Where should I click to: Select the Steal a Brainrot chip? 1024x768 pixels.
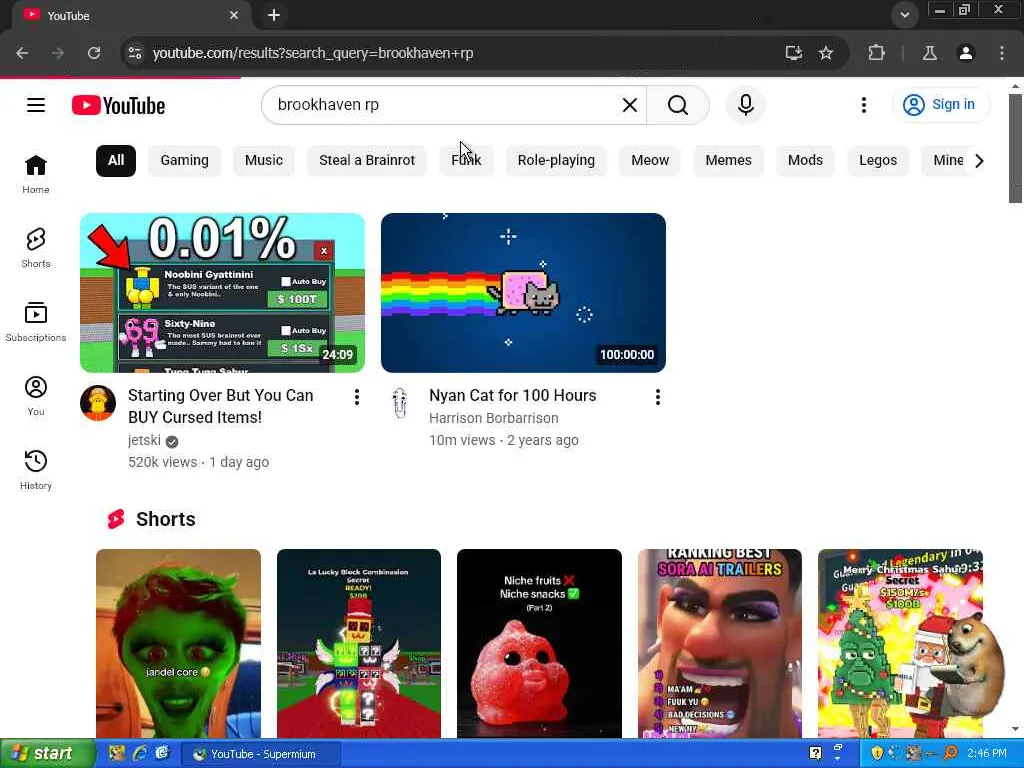point(367,161)
